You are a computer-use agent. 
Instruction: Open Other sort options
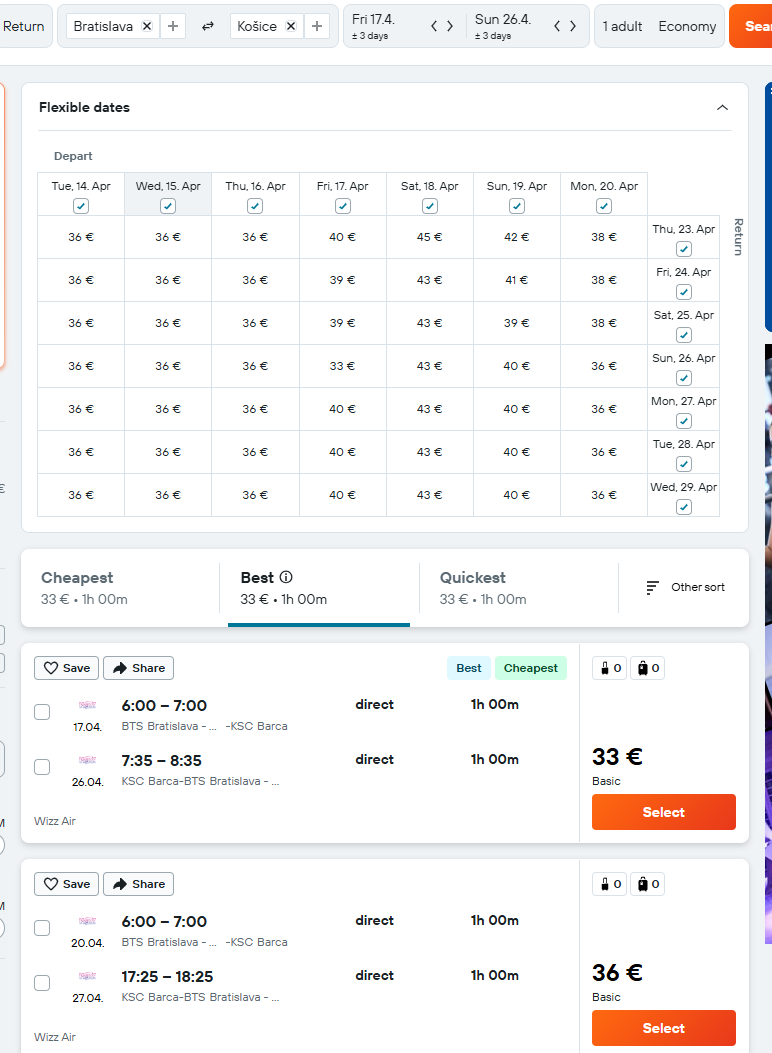click(x=685, y=587)
